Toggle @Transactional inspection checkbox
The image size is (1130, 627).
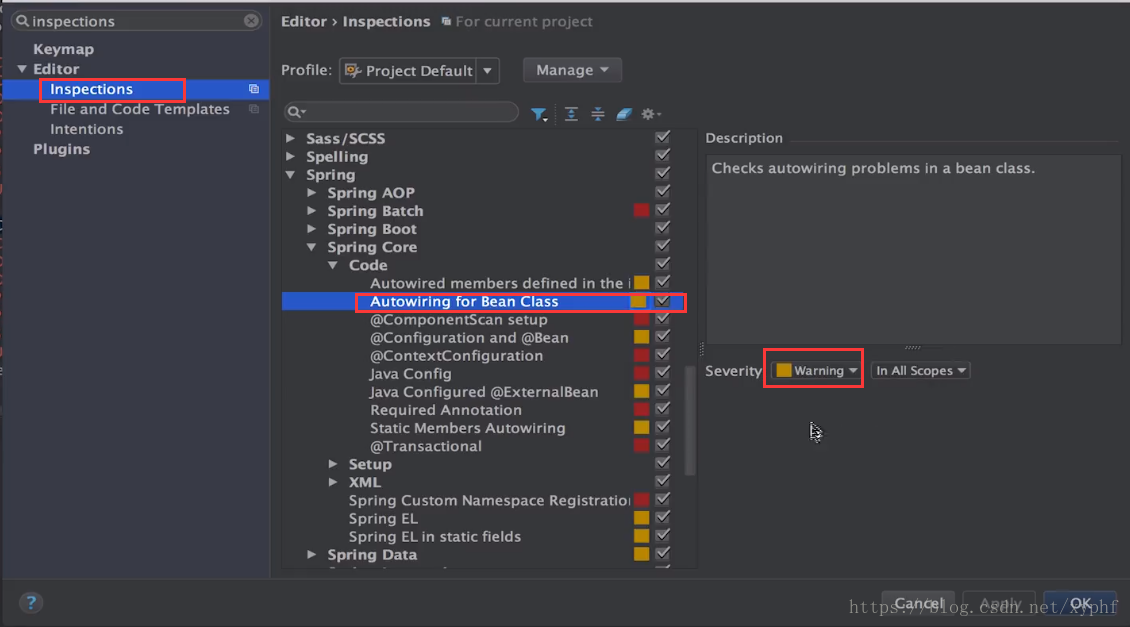pos(662,445)
